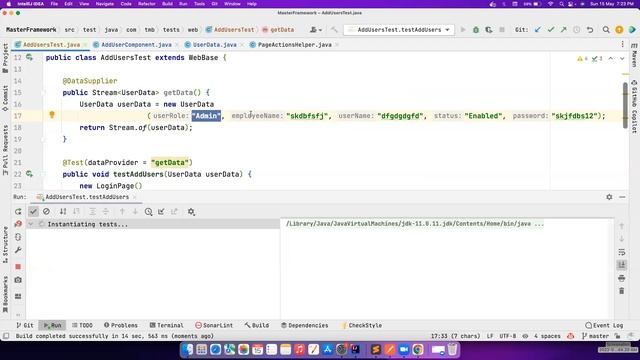The height and width of the screenshot is (360, 640).
Task: Toggle auto-test icon in Run panel
Action: [18, 237]
